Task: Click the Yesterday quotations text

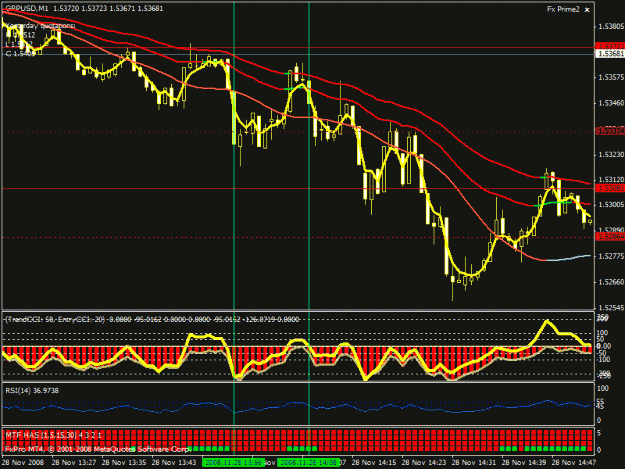Action: (x=41, y=26)
